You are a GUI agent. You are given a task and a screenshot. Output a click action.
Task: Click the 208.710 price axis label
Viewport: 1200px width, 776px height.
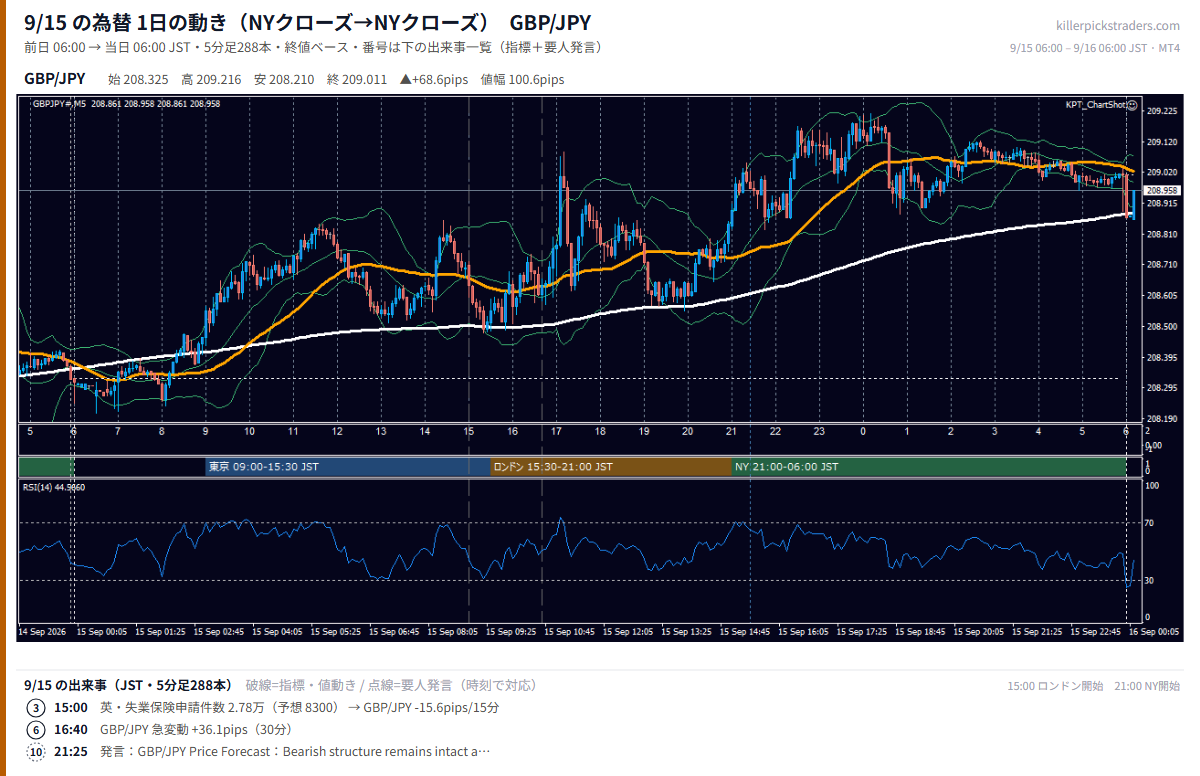pos(1161,264)
